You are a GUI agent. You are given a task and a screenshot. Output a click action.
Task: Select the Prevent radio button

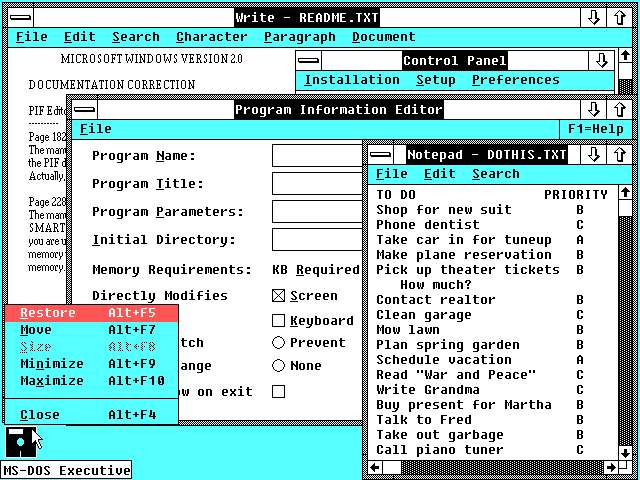pos(278,342)
